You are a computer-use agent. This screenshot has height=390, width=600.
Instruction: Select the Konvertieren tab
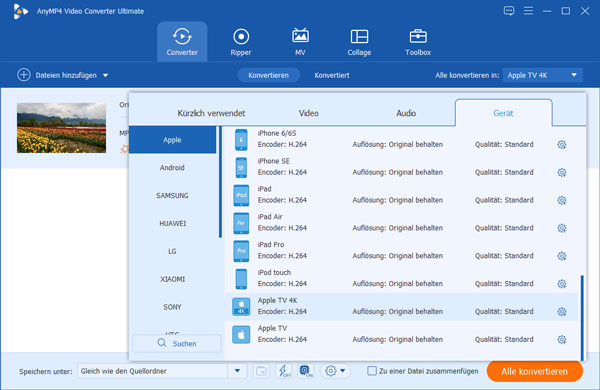coord(268,75)
